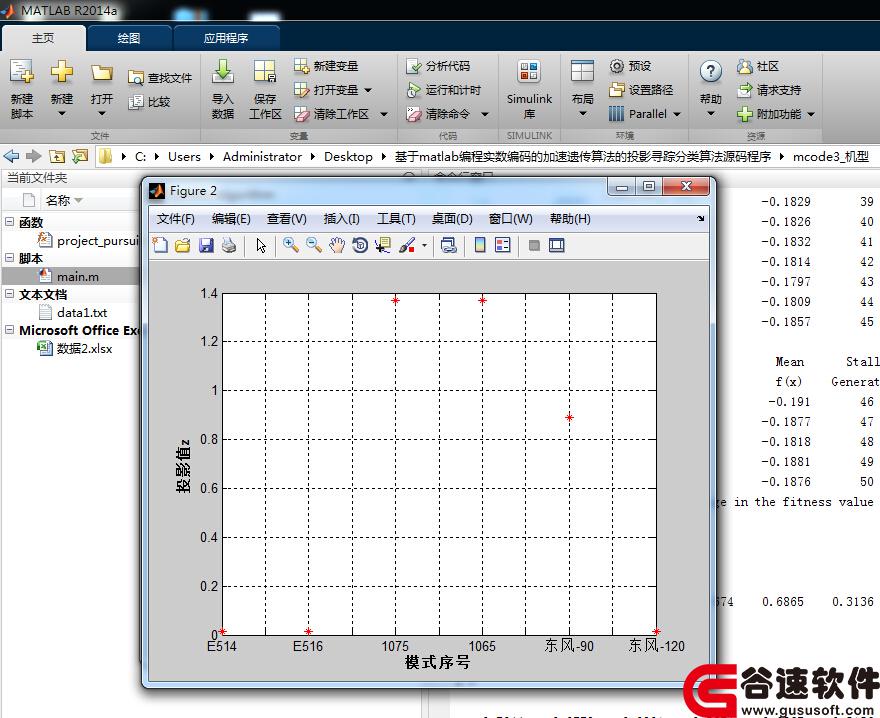This screenshot has height=718, width=880.
Task: Click Analyze Code (分析代码)
Action: tap(438, 66)
